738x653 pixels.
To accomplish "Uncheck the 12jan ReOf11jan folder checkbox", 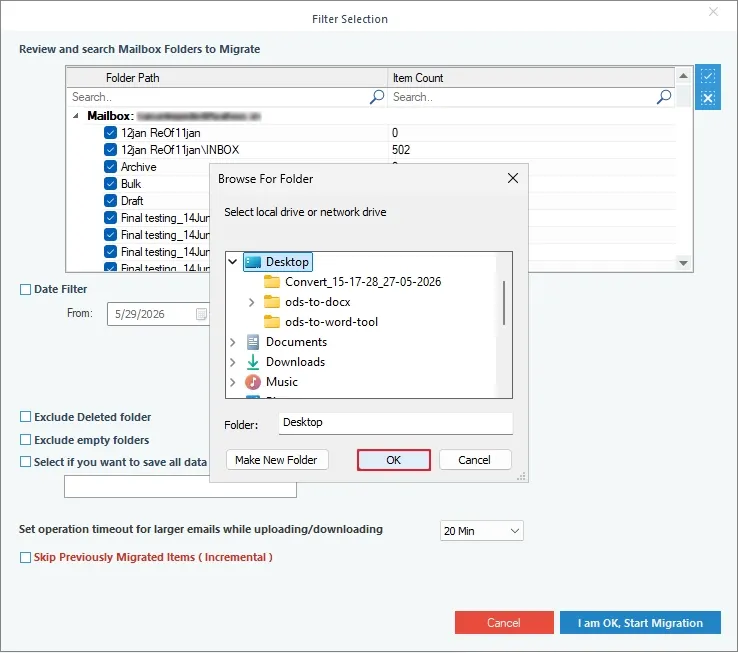I will (x=110, y=133).
